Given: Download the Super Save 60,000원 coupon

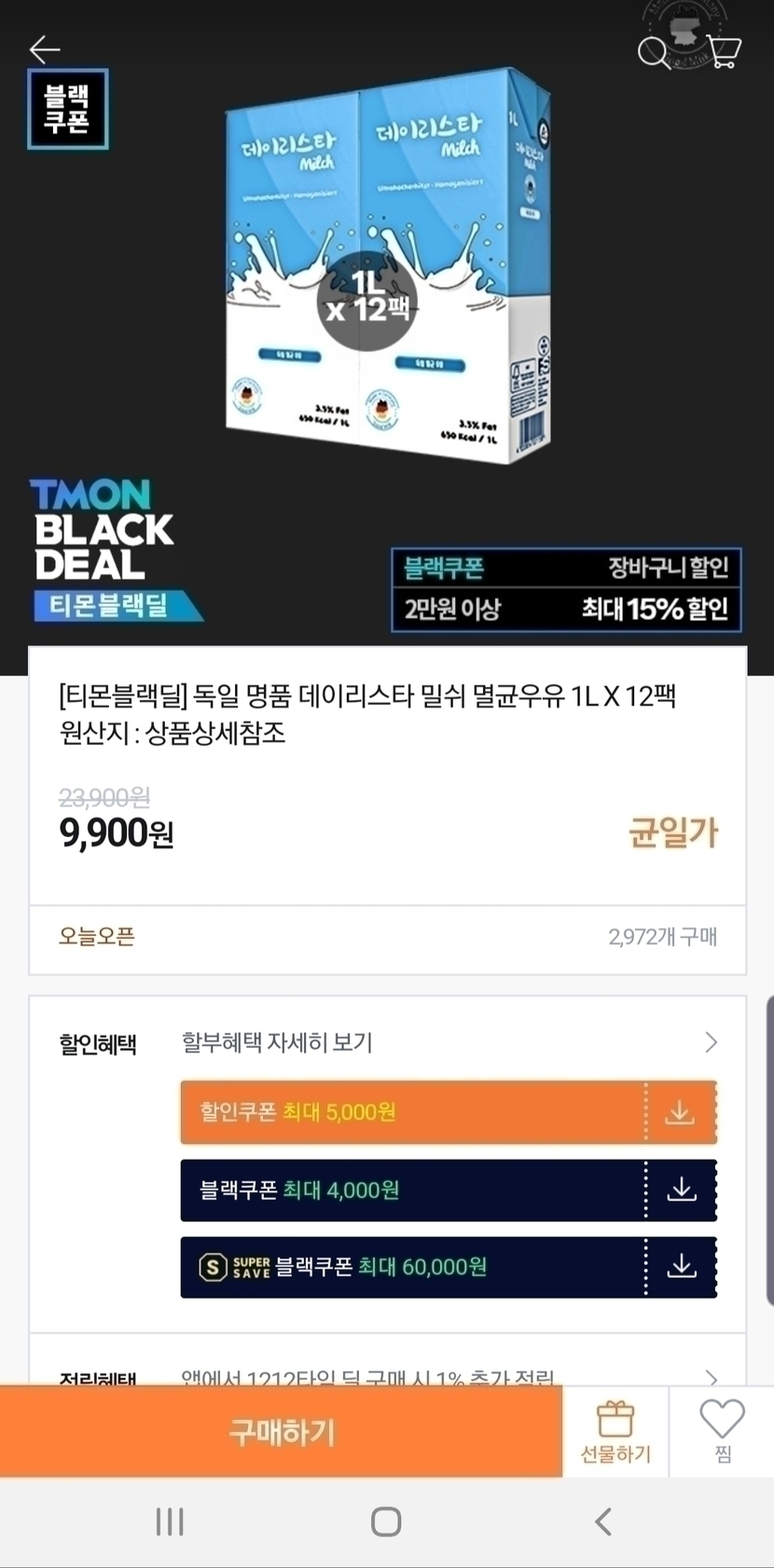Looking at the screenshot, I should (x=682, y=1266).
